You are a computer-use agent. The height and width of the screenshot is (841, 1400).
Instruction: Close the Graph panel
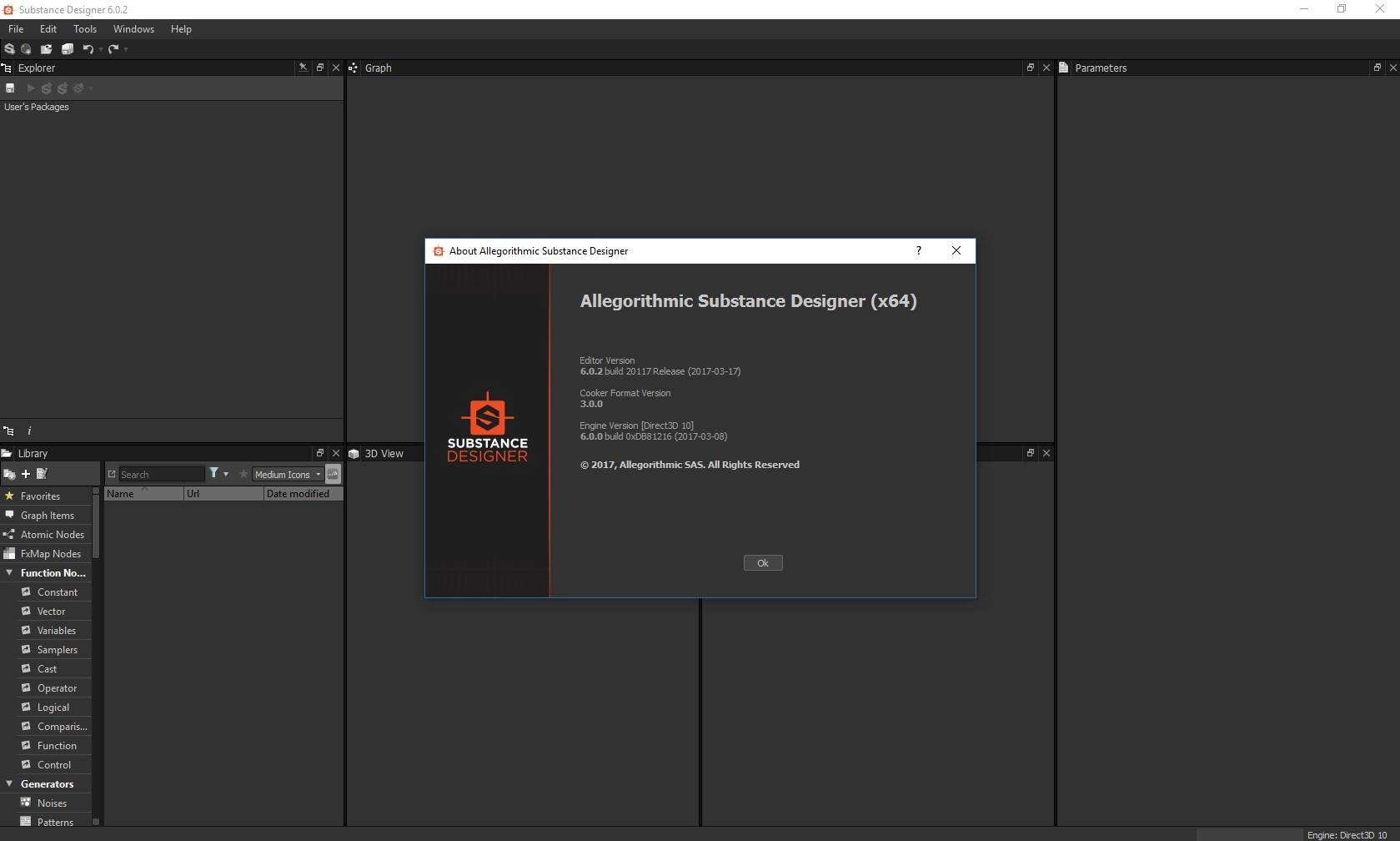click(1046, 68)
